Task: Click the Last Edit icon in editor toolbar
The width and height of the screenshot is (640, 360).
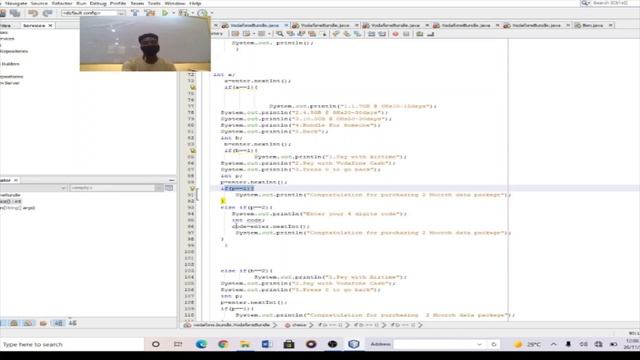Action: 236,34
